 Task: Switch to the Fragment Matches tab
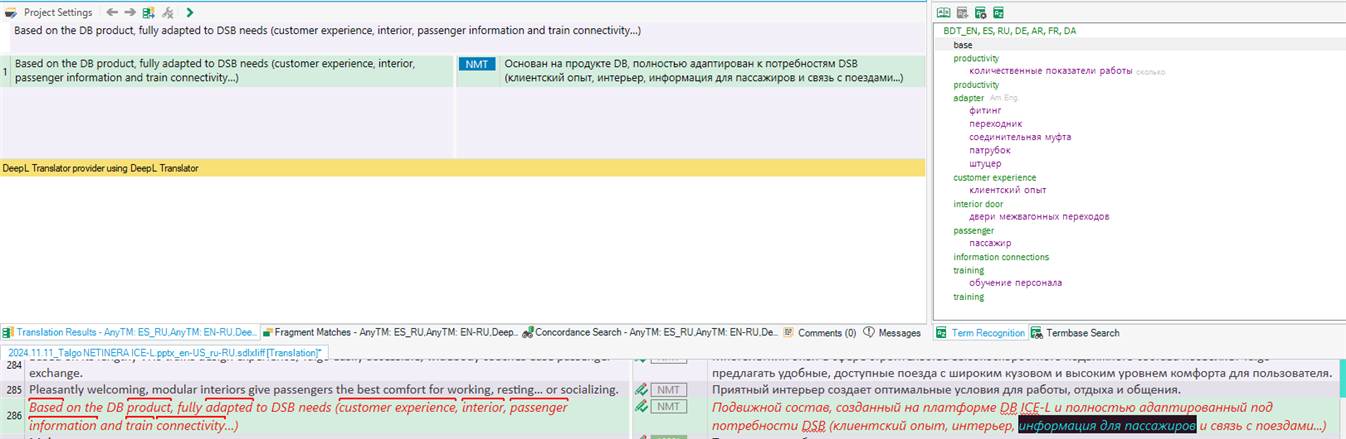click(x=339, y=332)
